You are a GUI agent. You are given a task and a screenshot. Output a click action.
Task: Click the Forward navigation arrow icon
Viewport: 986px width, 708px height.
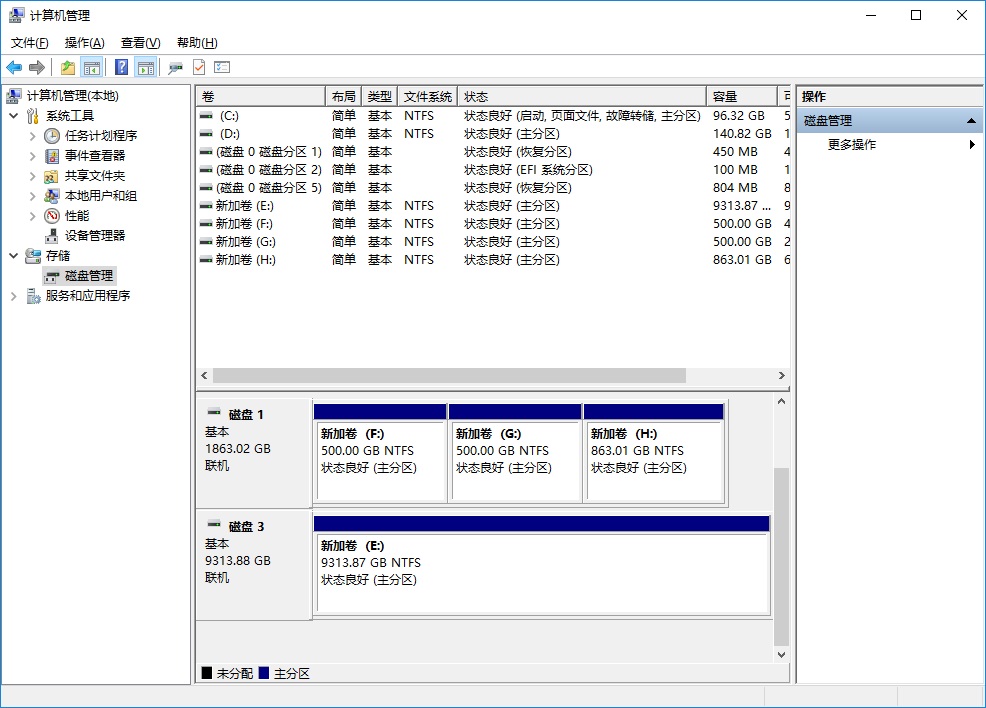[37, 67]
